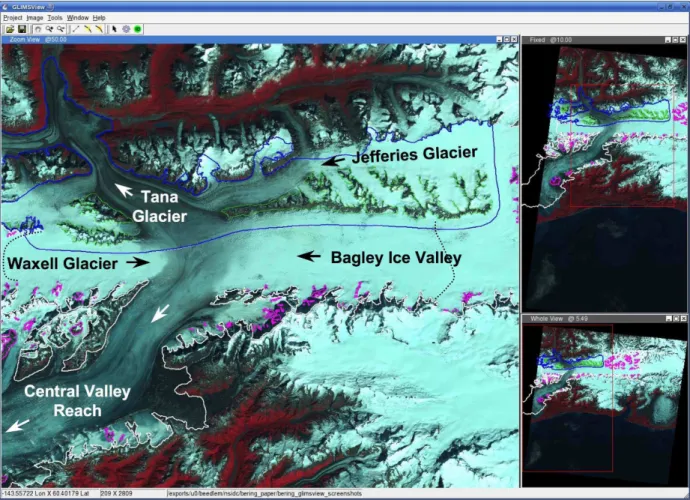This screenshot has height=500, width=690.
Task: Open the Project menu
Action: pyautogui.click(x=12, y=18)
